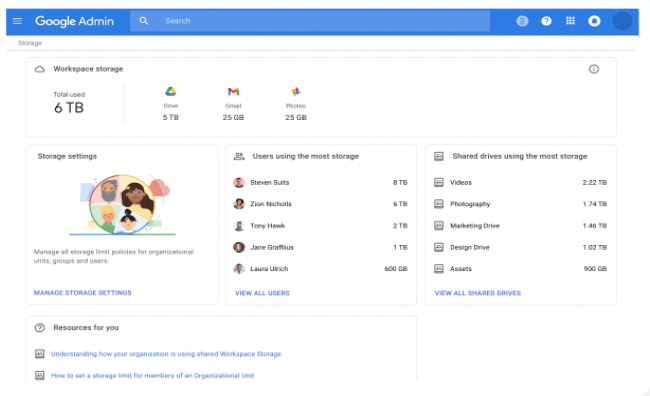The width and height of the screenshot is (650, 396).
Task: Click the users group icon beside heading
Action: click(x=239, y=156)
